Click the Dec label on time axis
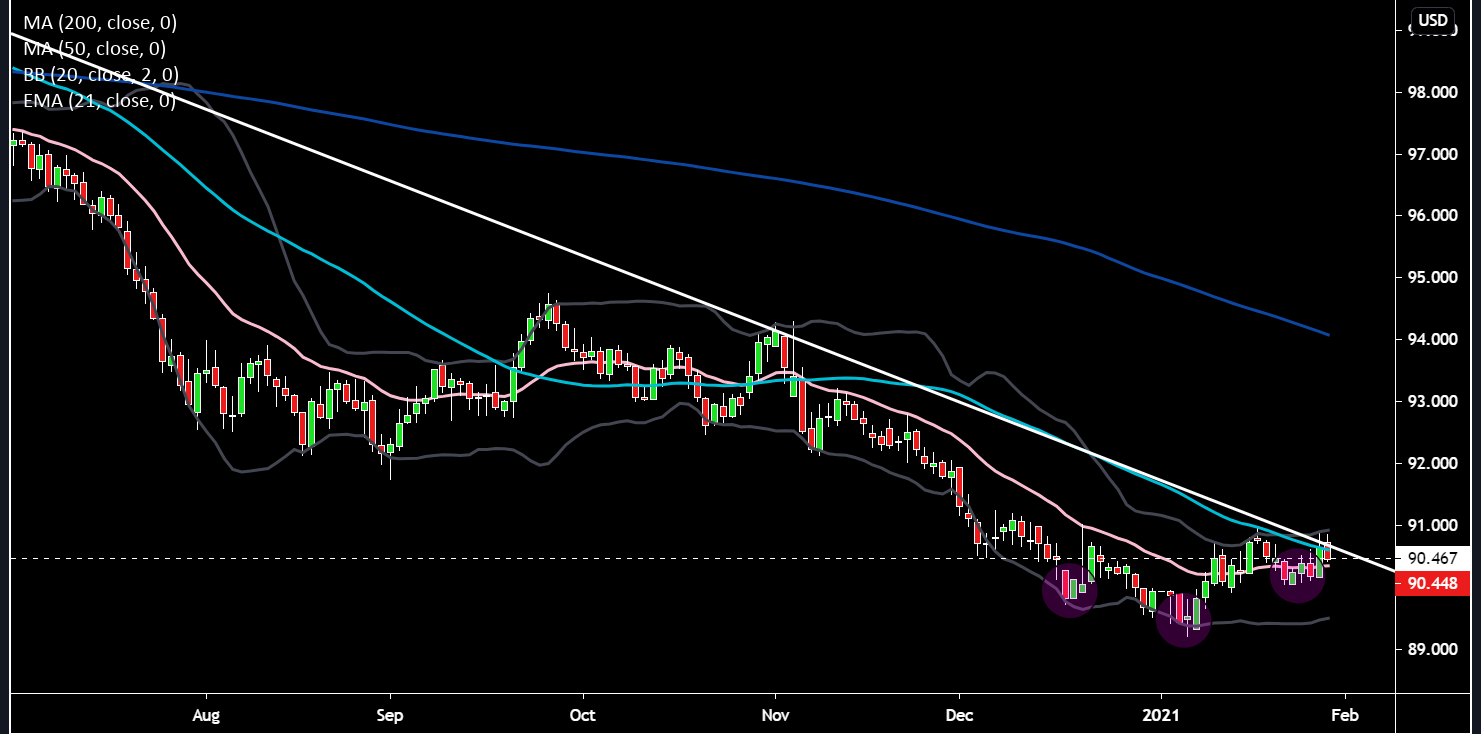This screenshot has height=734, width=1481. [x=959, y=715]
